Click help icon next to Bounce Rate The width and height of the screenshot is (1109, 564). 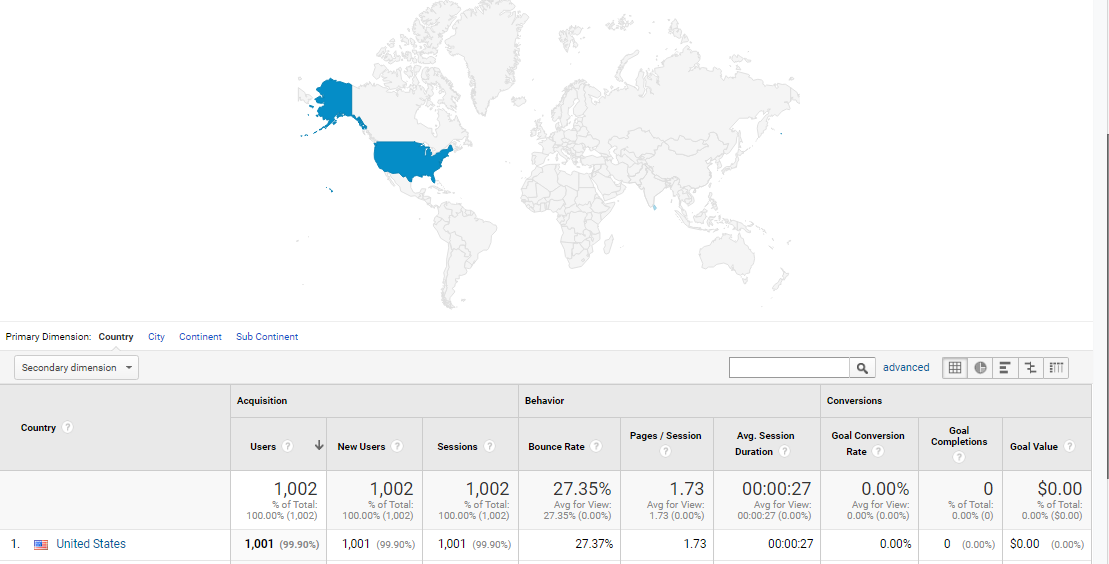click(x=596, y=447)
